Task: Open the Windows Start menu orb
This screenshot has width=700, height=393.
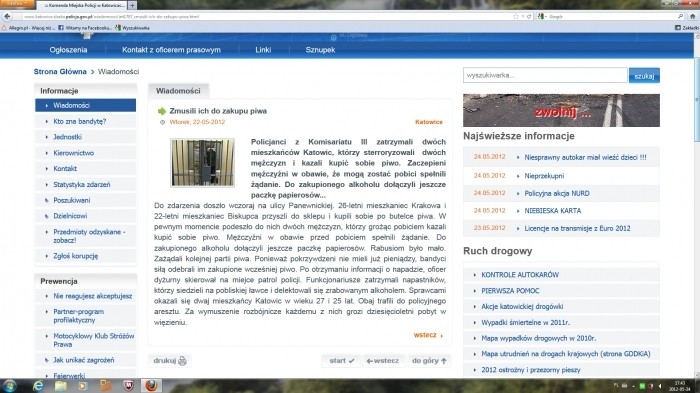Action: 9,385
